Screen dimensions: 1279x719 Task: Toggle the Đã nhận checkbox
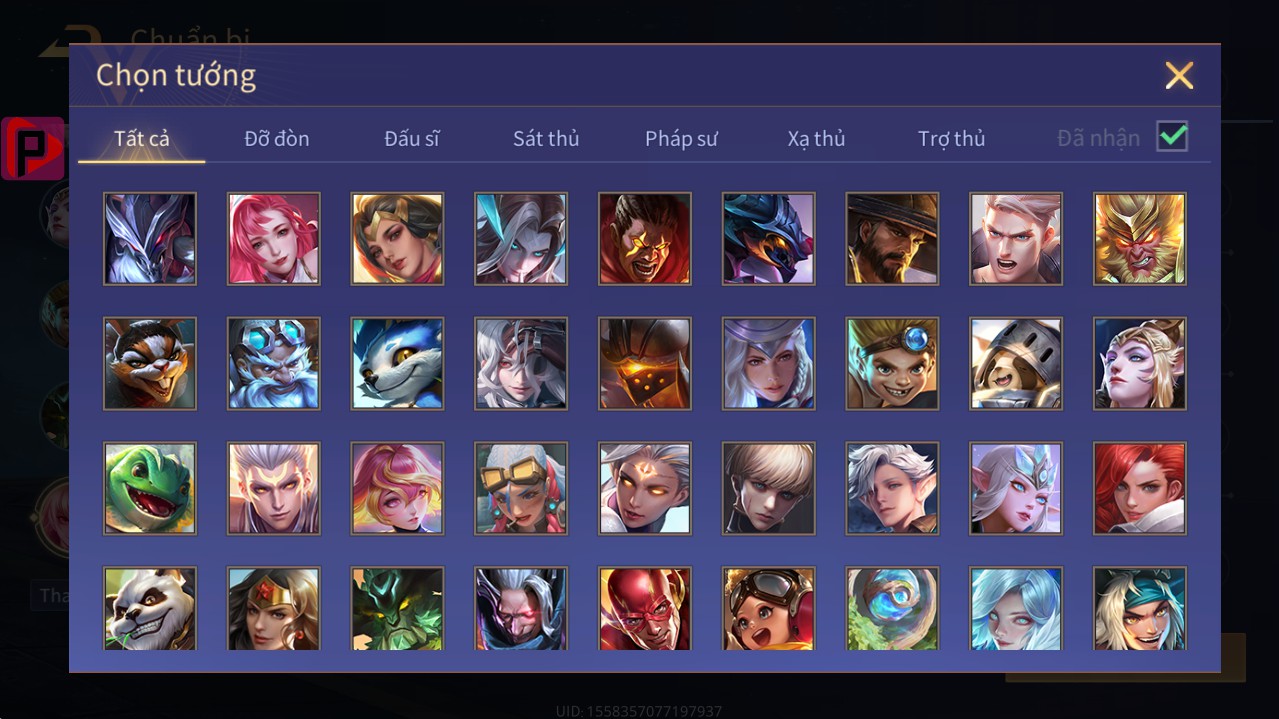click(x=1172, y=136)
